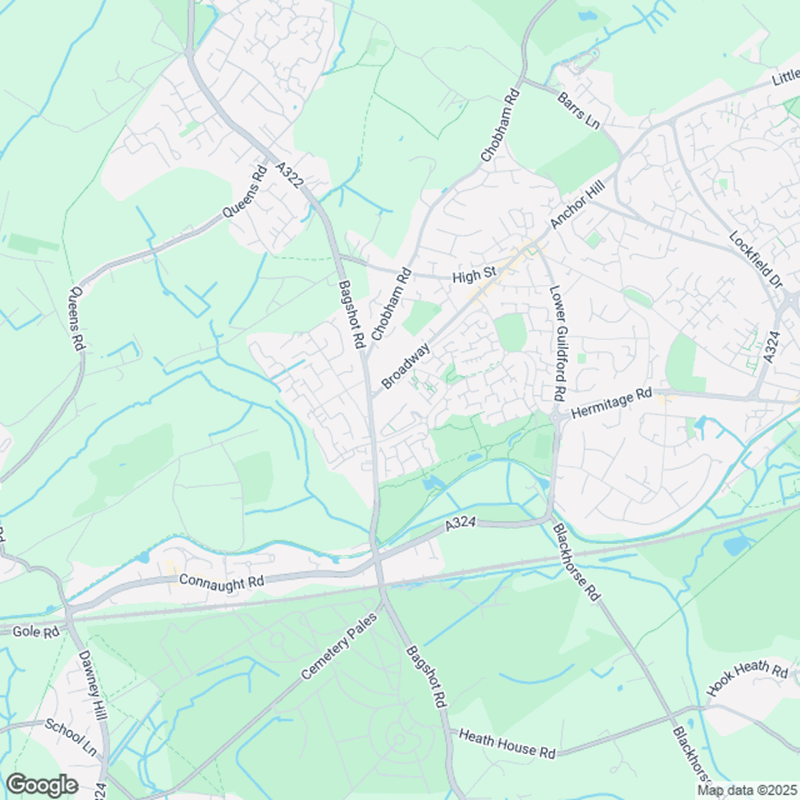Click the Lower Guildford Rd label
800x800 pixels.
558,343
